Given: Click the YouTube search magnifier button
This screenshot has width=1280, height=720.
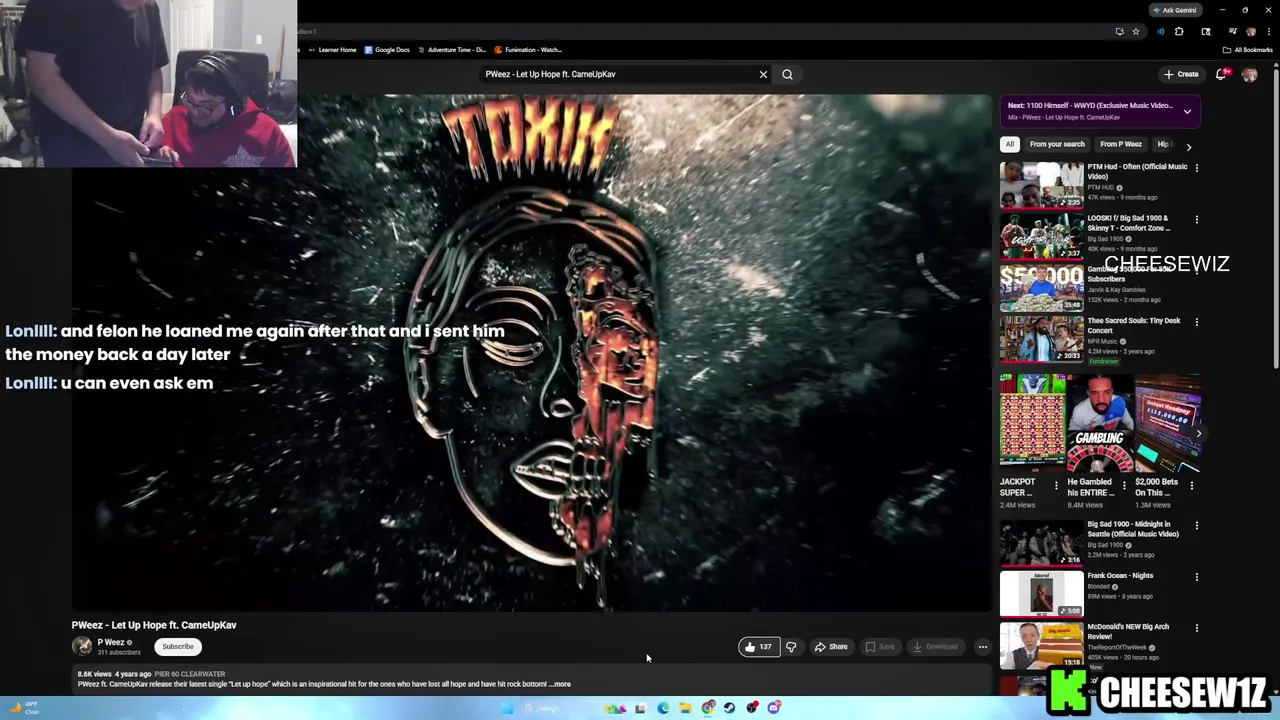Looking at the screenshot, I should click(x=787, y=74).
